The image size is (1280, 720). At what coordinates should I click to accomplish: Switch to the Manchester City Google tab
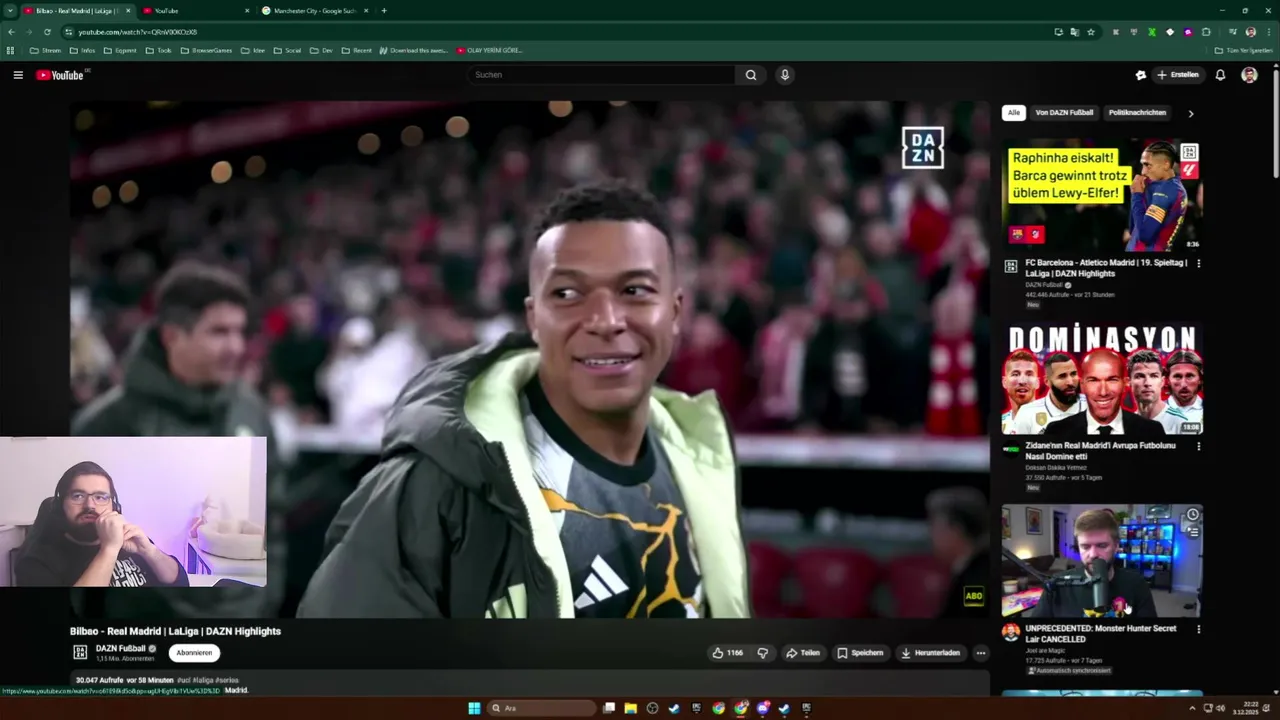[315, 11]
